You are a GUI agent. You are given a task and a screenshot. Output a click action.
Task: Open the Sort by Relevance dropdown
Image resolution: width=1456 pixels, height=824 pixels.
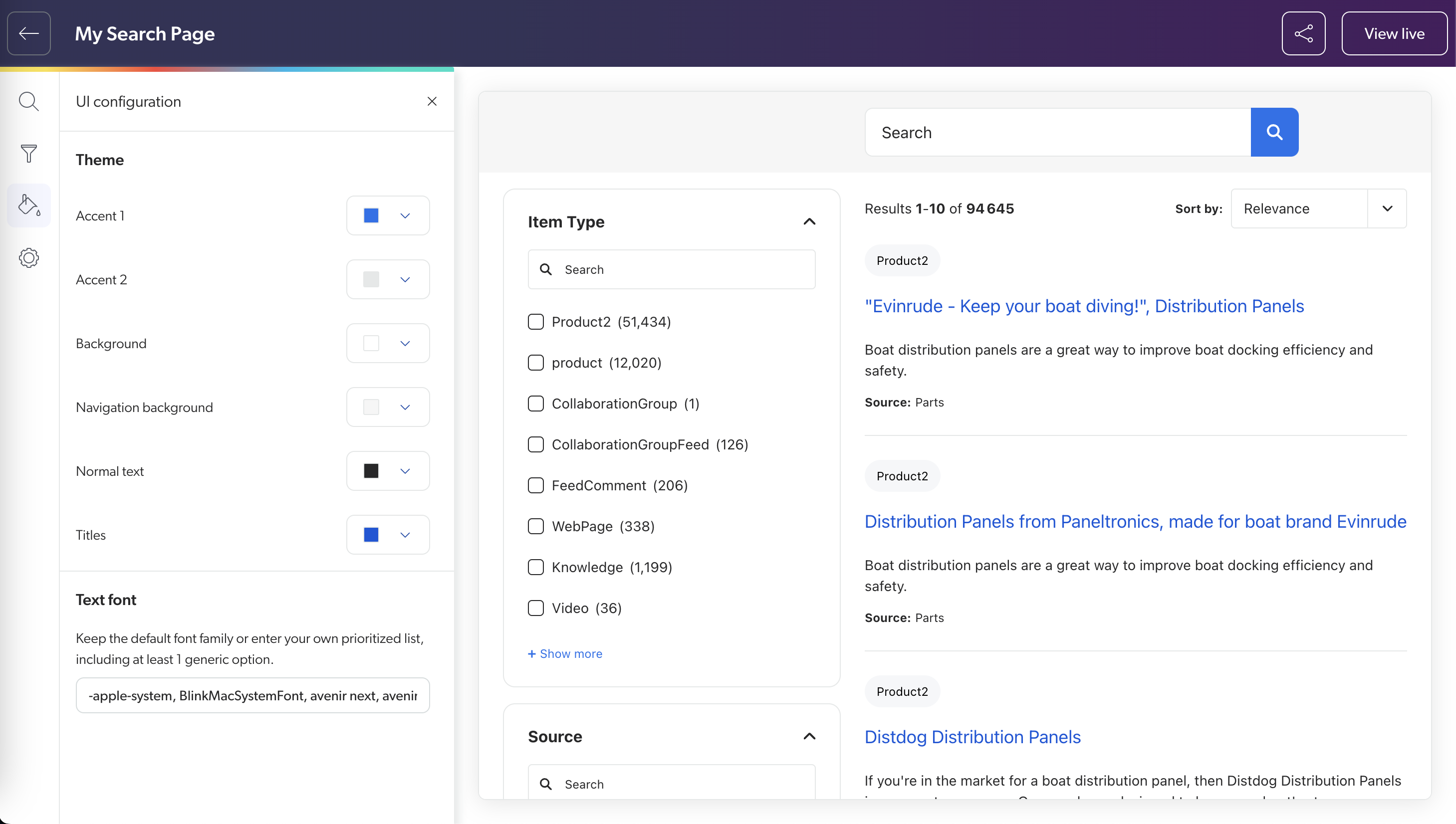pyautogui.click(x=1318, y=209)
